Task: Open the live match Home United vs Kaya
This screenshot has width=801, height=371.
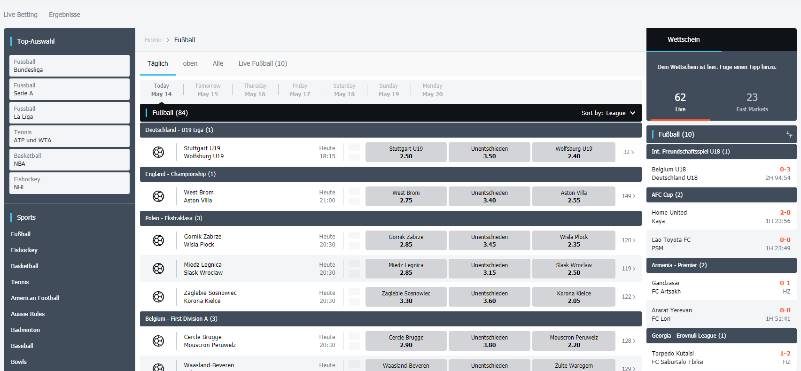Action: (x=721, y=217)
